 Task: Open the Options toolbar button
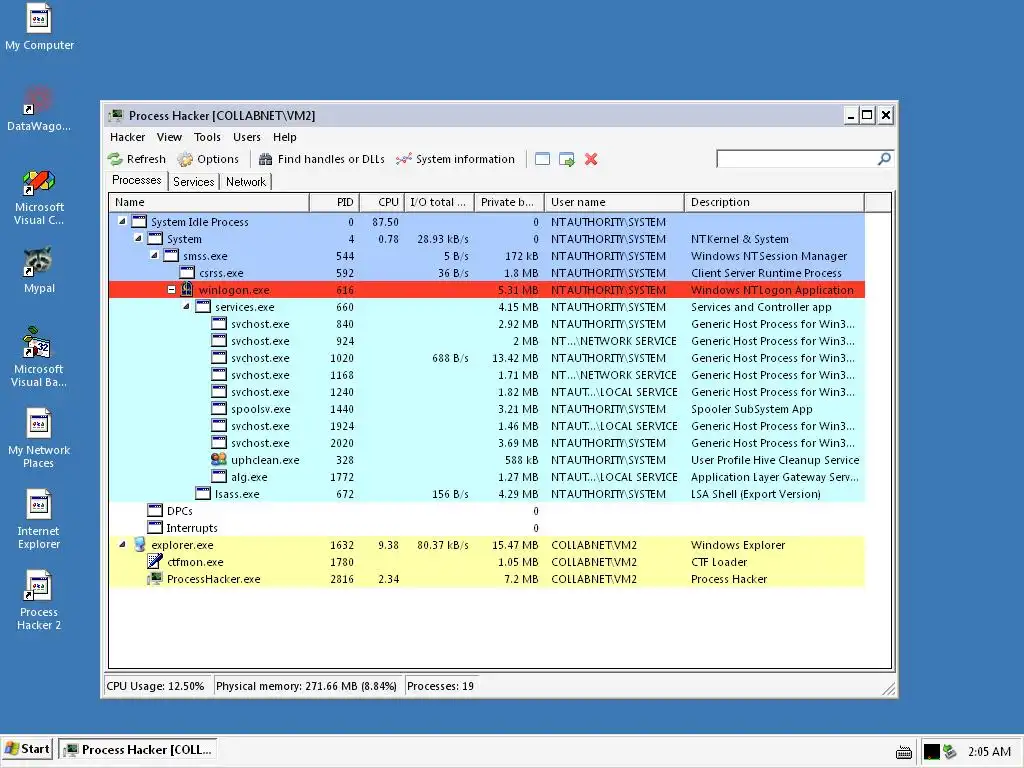208,159
